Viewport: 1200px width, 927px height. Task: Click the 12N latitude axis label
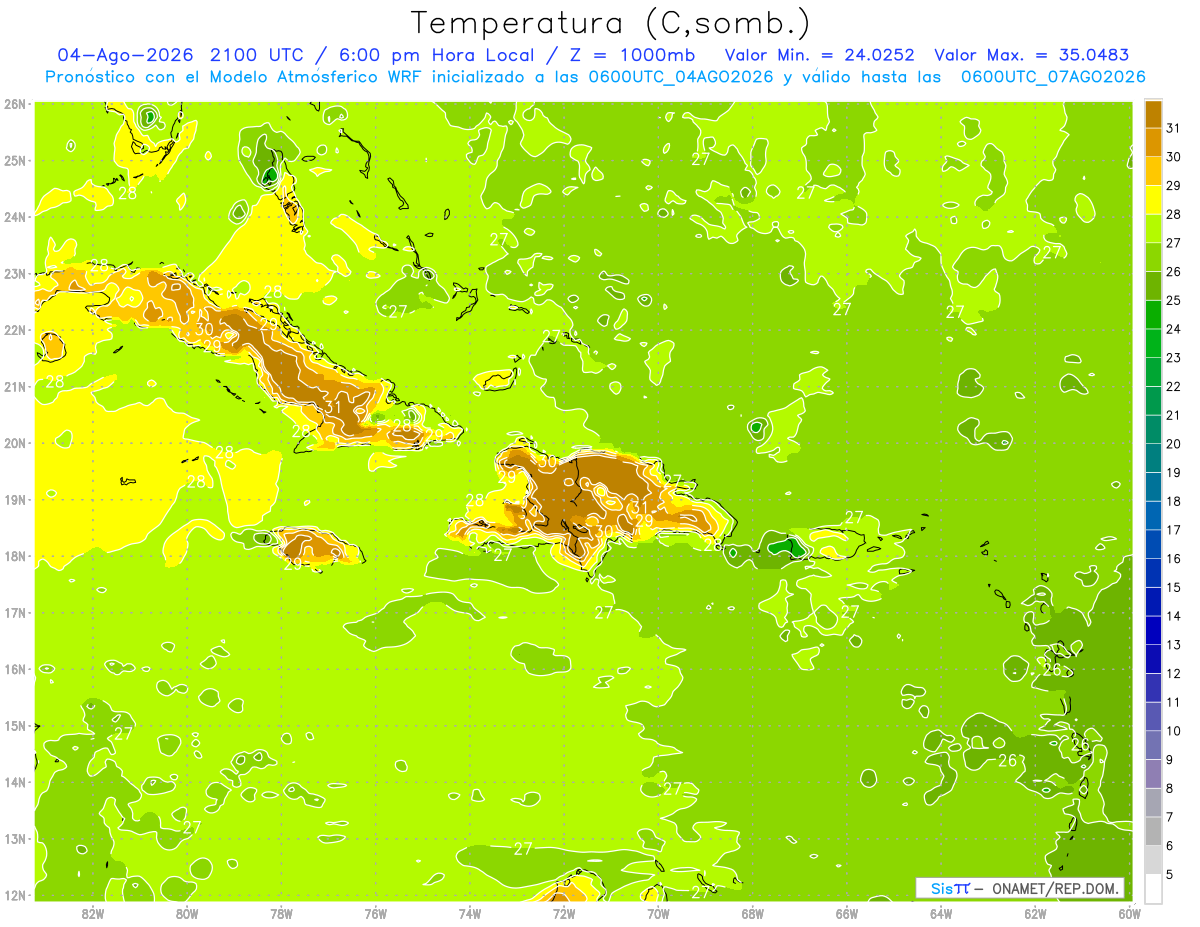(x=15, y=895)
